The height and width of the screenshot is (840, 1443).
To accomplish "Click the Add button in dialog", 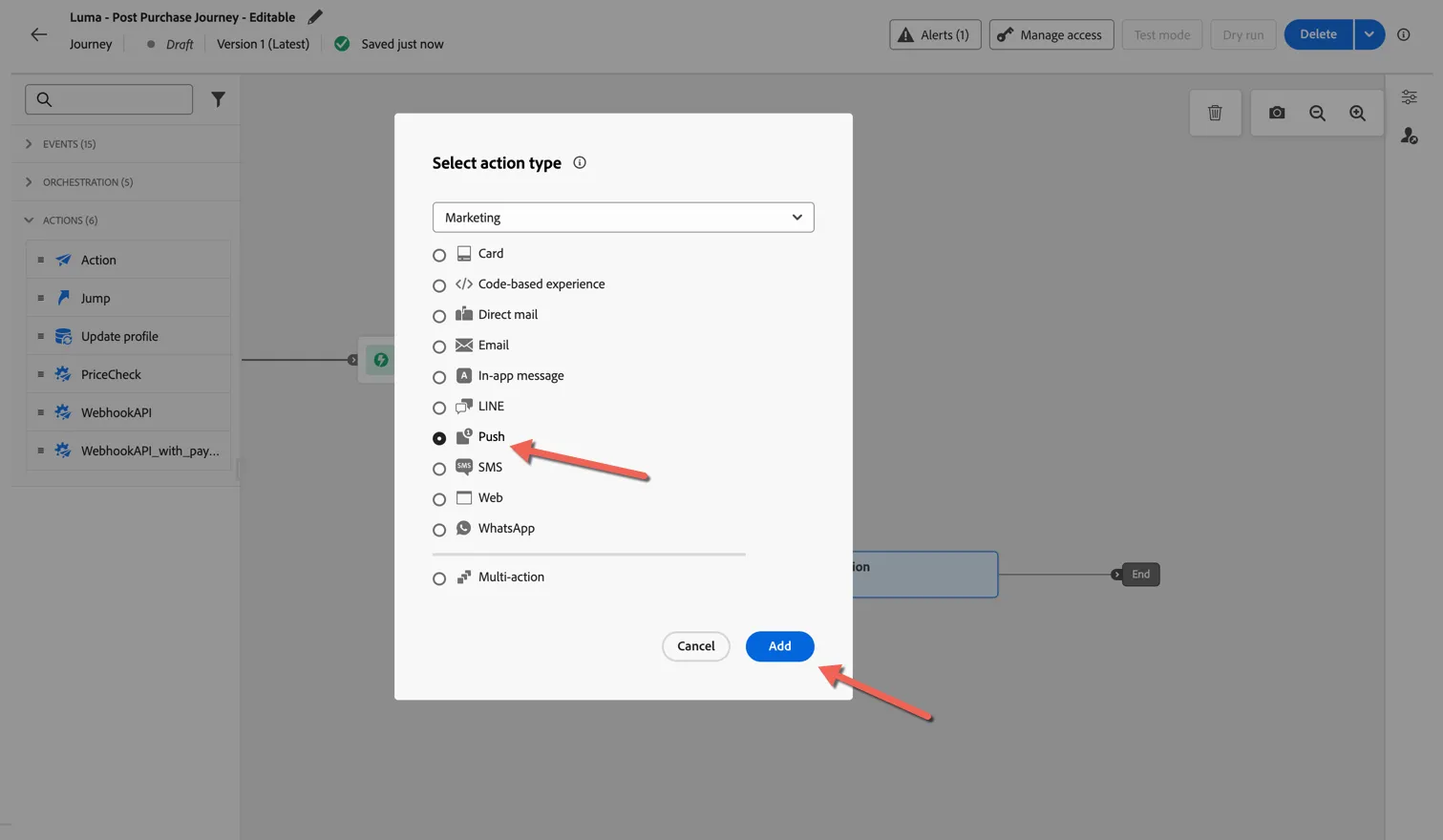I will point(779,646).
